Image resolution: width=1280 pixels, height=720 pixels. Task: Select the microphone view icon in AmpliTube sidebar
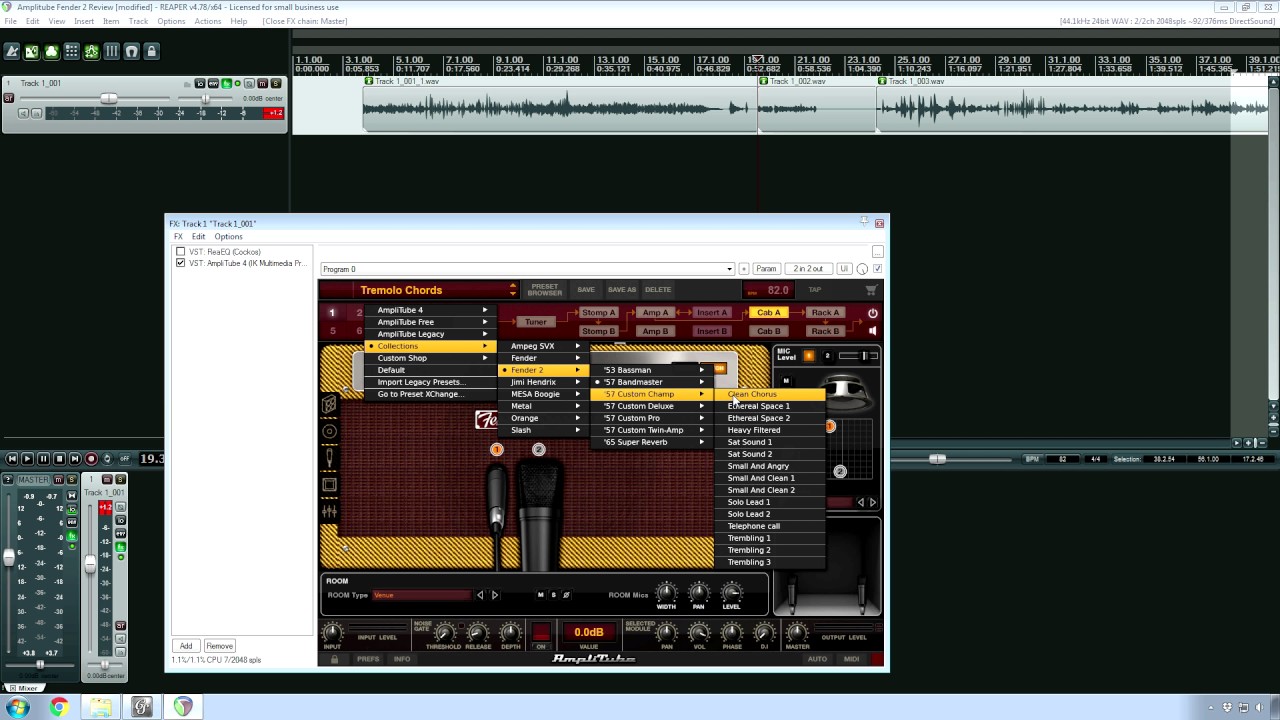tap(329, 457)
